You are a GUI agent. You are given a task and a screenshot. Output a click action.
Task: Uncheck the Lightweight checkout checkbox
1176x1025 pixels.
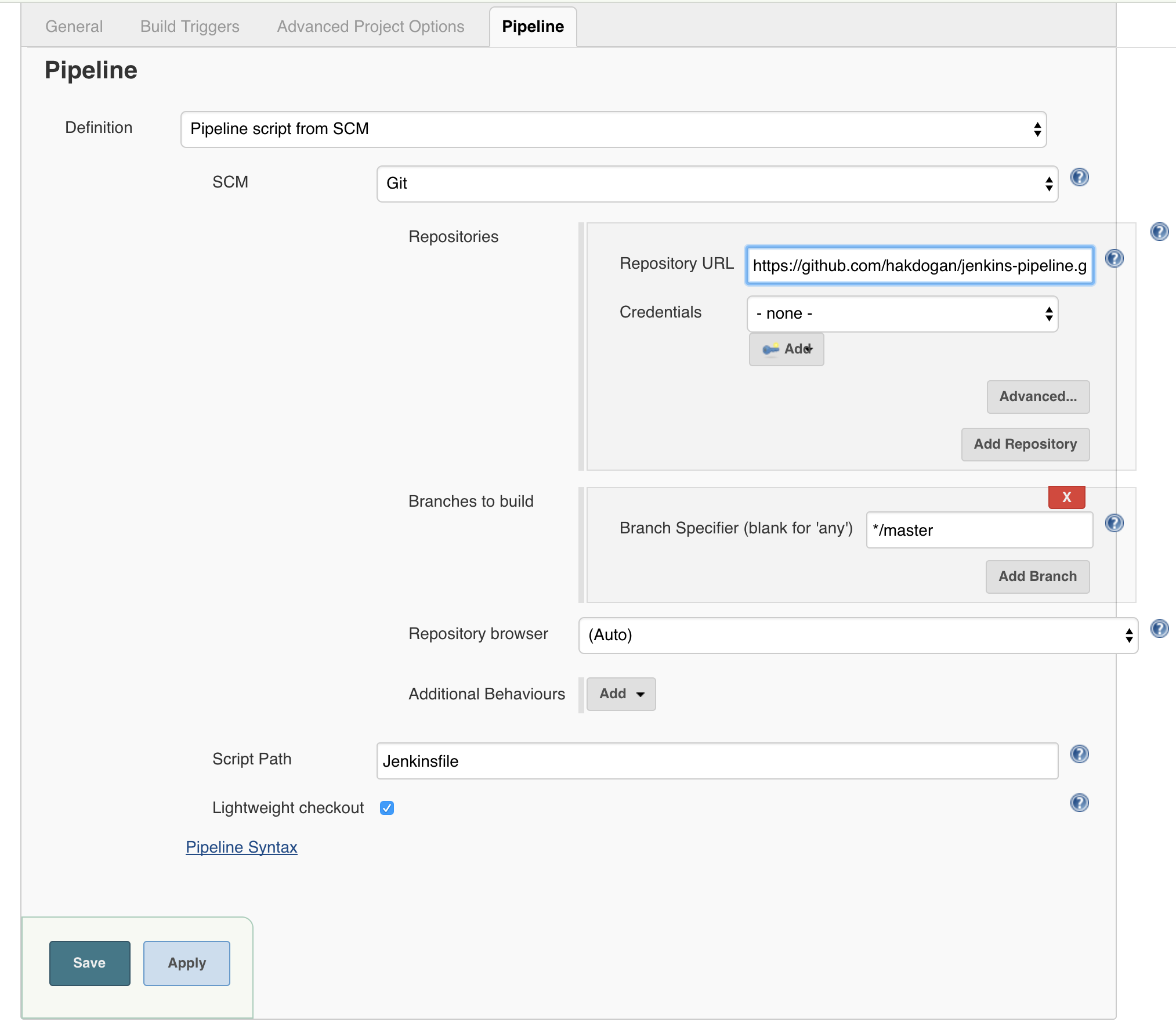[387, 808]
